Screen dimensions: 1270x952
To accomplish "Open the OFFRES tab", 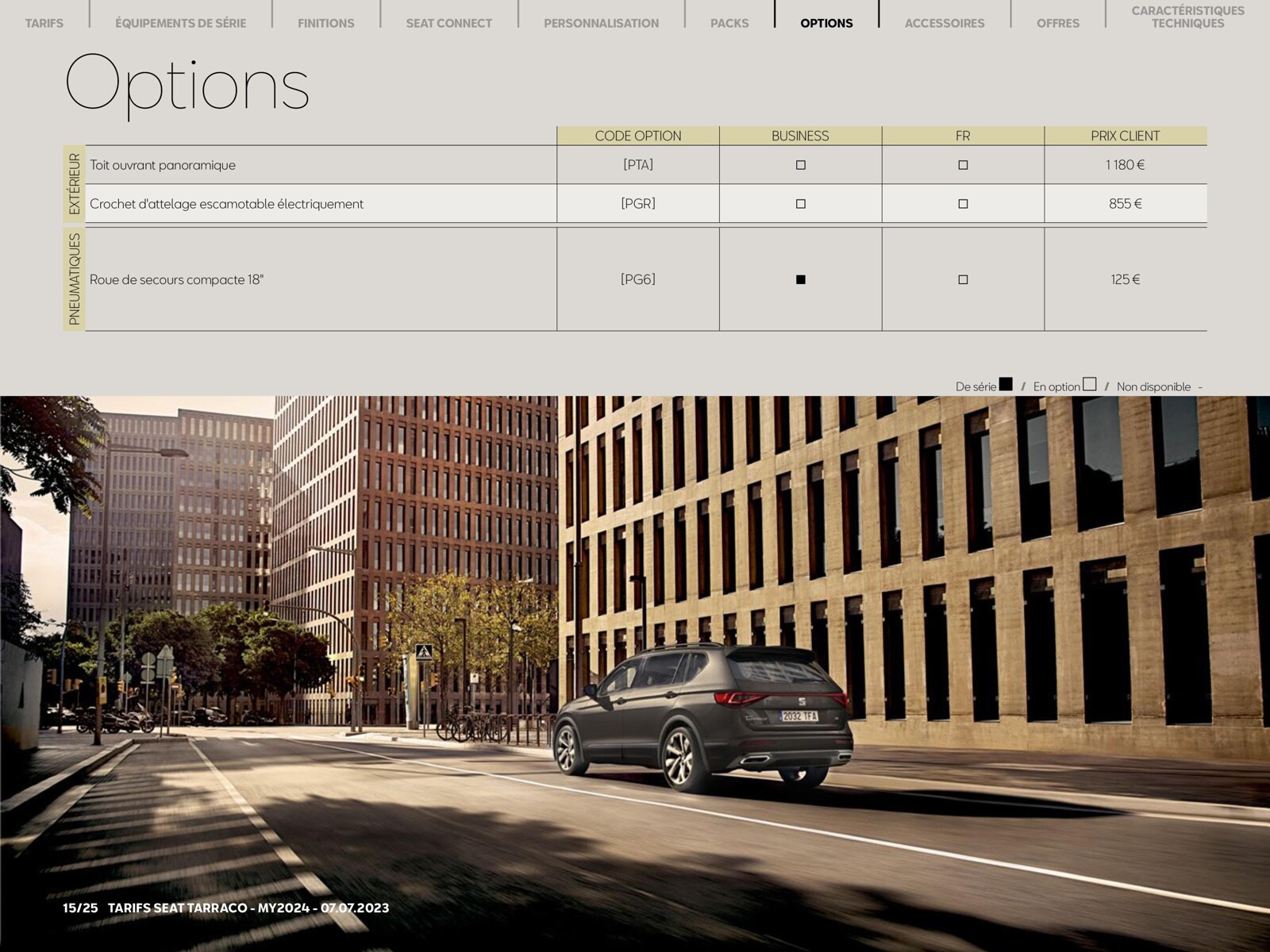I will click(1057, 23).
